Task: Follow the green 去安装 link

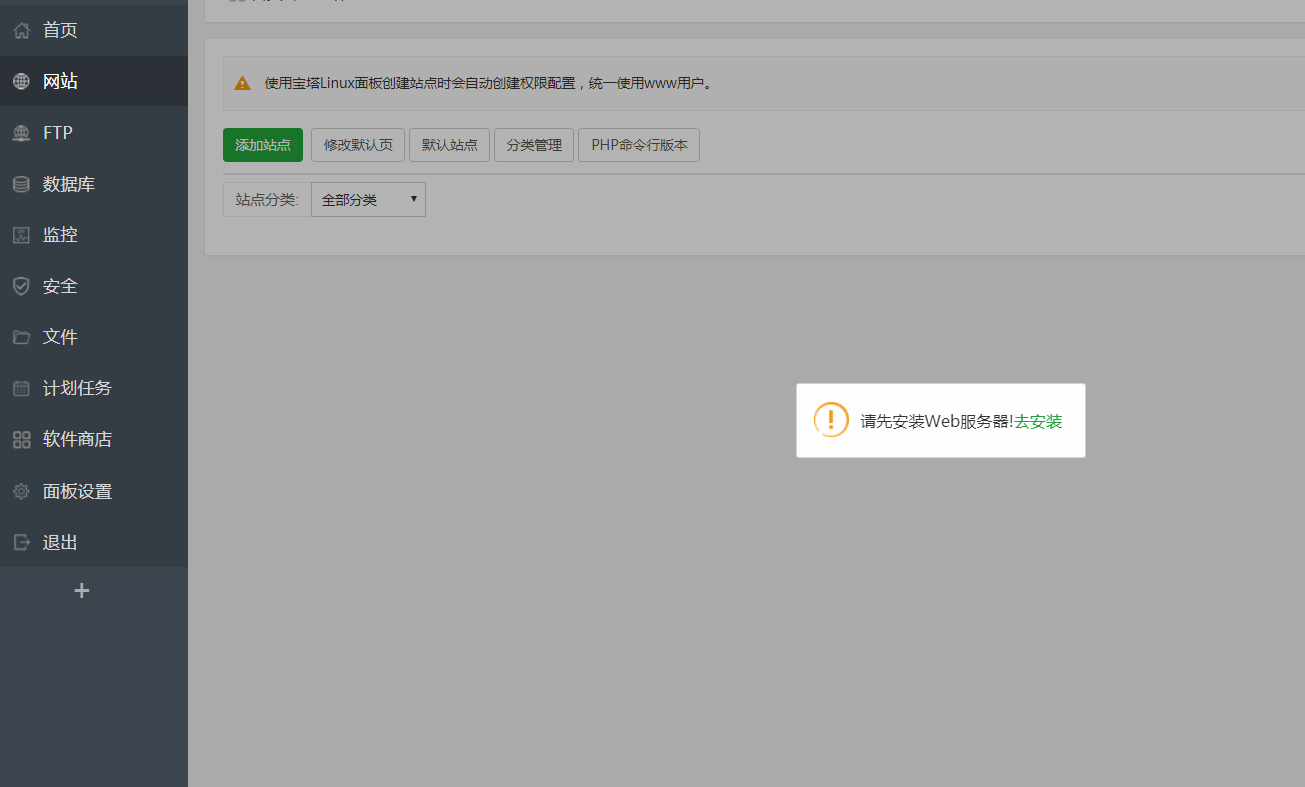Action: [1038, 422]
